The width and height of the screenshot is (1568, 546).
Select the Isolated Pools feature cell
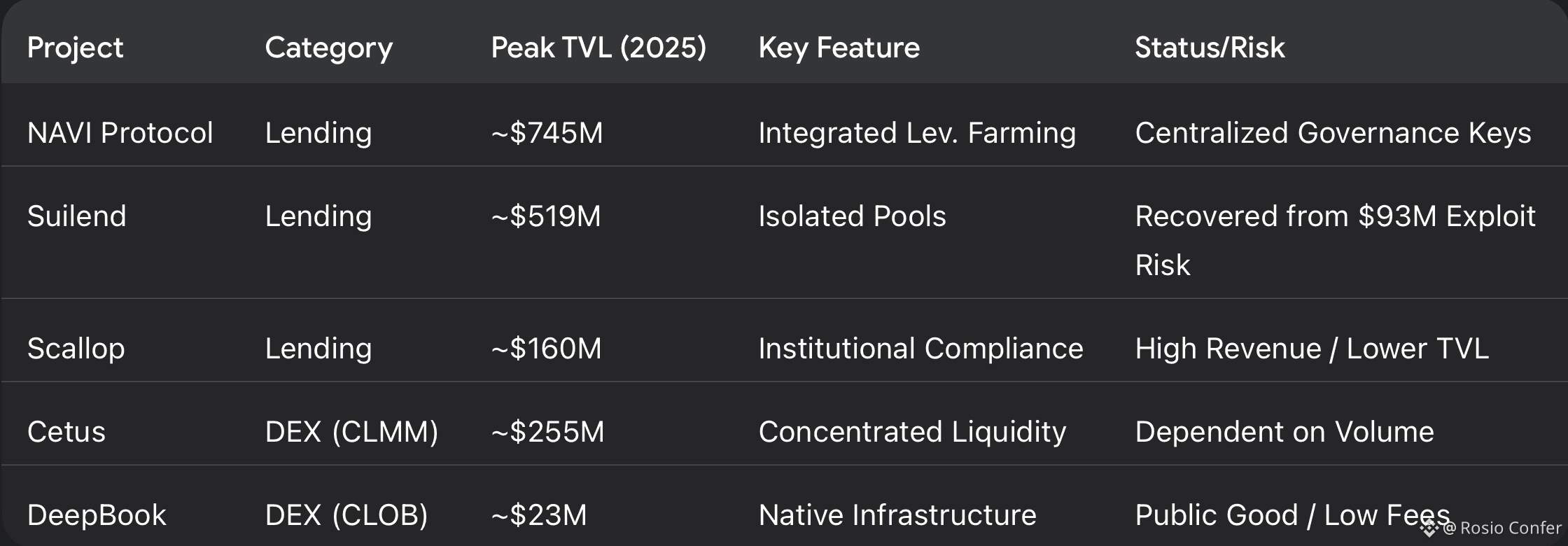tap(852, 216)
